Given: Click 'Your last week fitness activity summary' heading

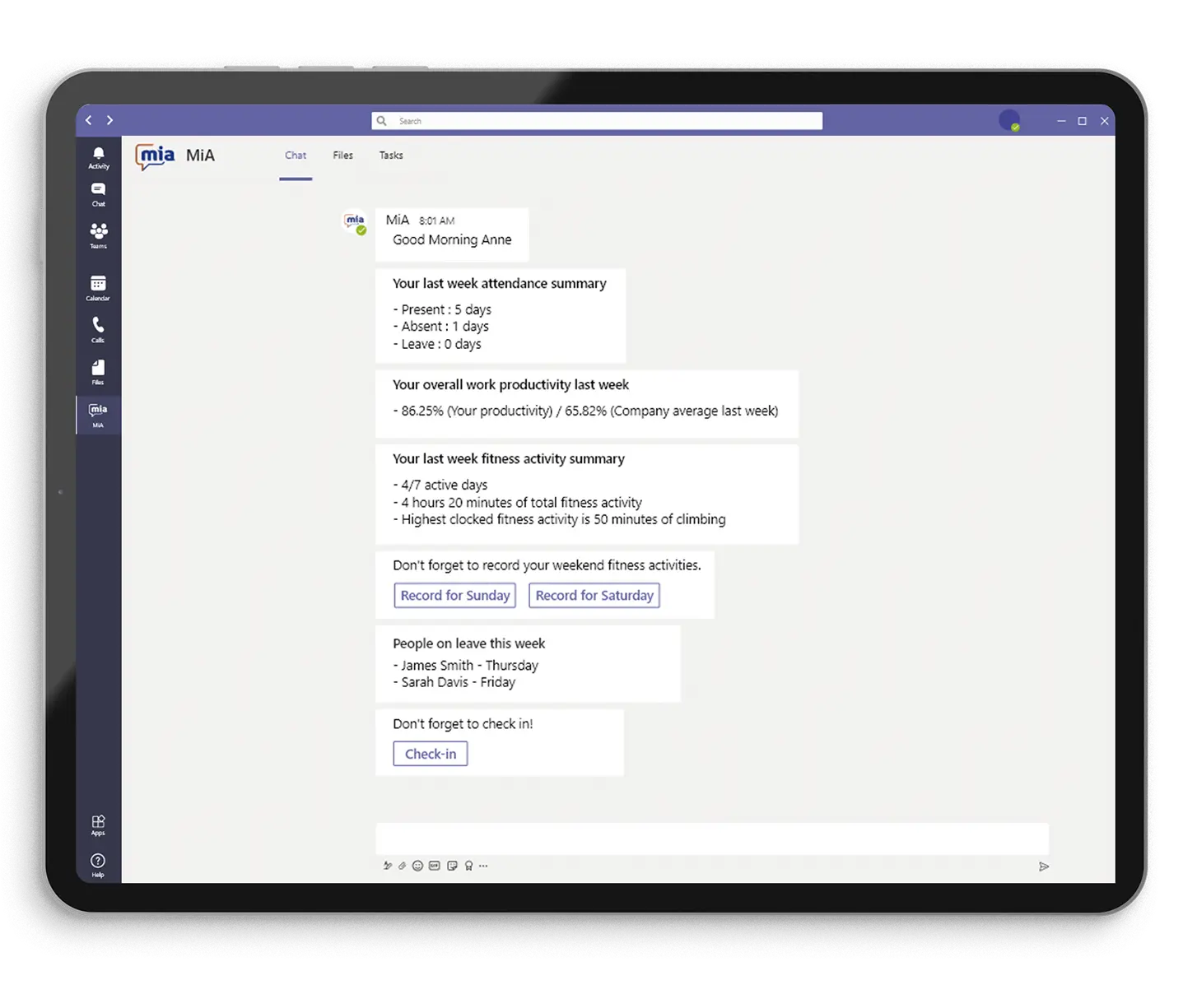Looking at the screenshot, I should pos(509,458).
